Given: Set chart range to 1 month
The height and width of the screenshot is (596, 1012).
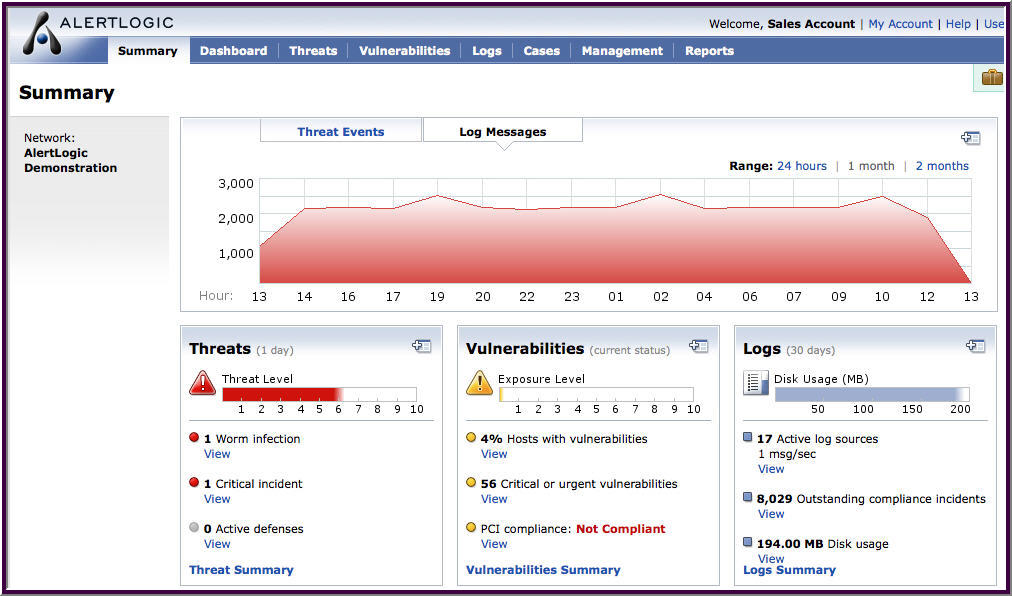Looking at the screenshot, I should click(870, 165).
